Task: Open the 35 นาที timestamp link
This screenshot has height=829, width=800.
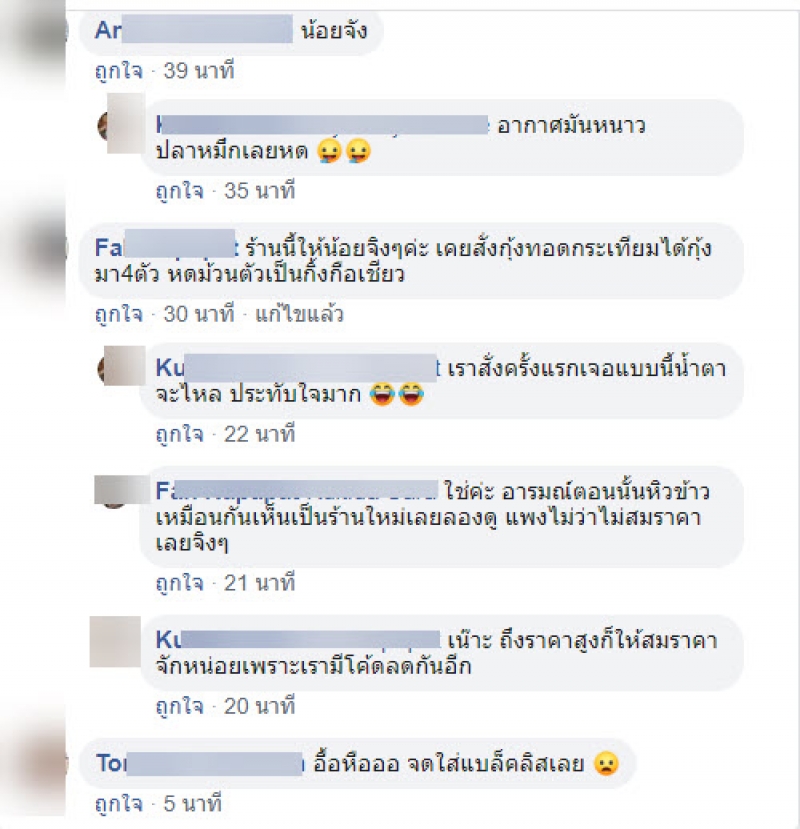Action: (x=260, y=191)
